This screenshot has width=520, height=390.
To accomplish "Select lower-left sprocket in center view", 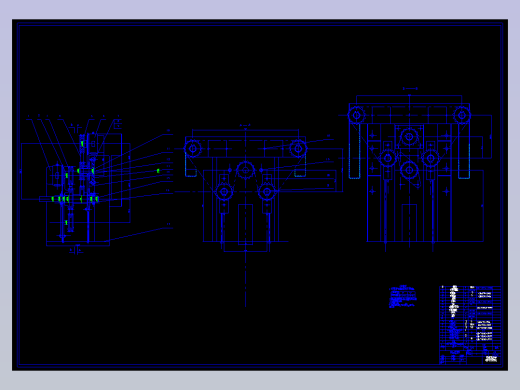I will coord(224,192).
